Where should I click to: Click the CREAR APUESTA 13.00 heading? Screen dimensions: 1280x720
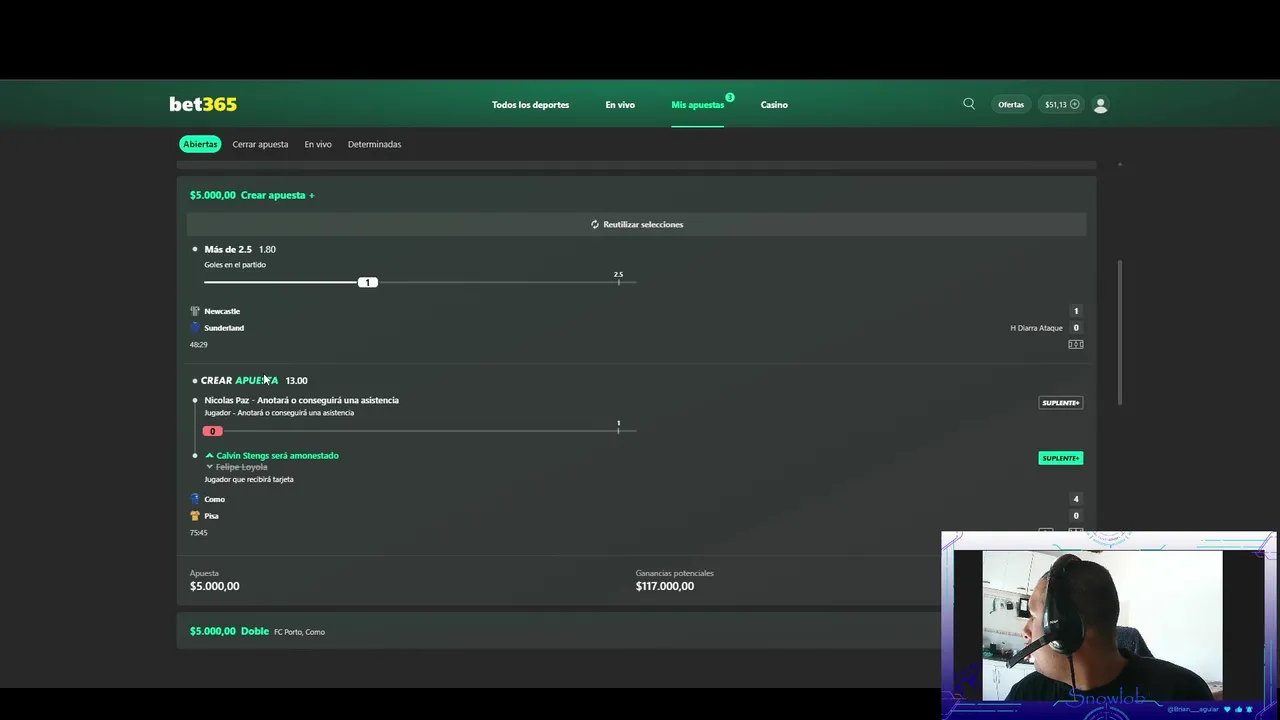(254, 380)
